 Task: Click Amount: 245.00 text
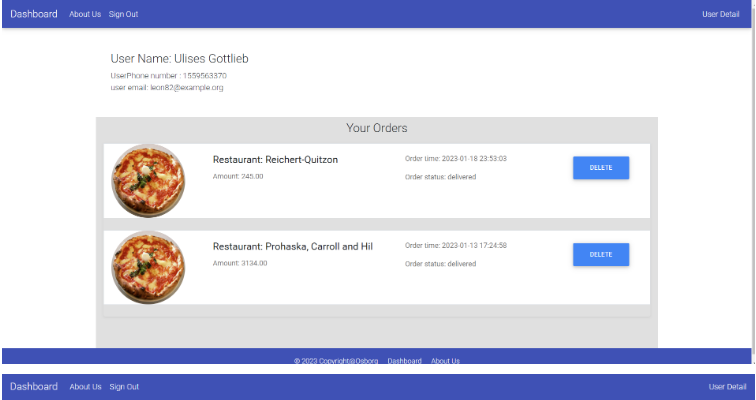pyautogui.click(x=238, y=176)
